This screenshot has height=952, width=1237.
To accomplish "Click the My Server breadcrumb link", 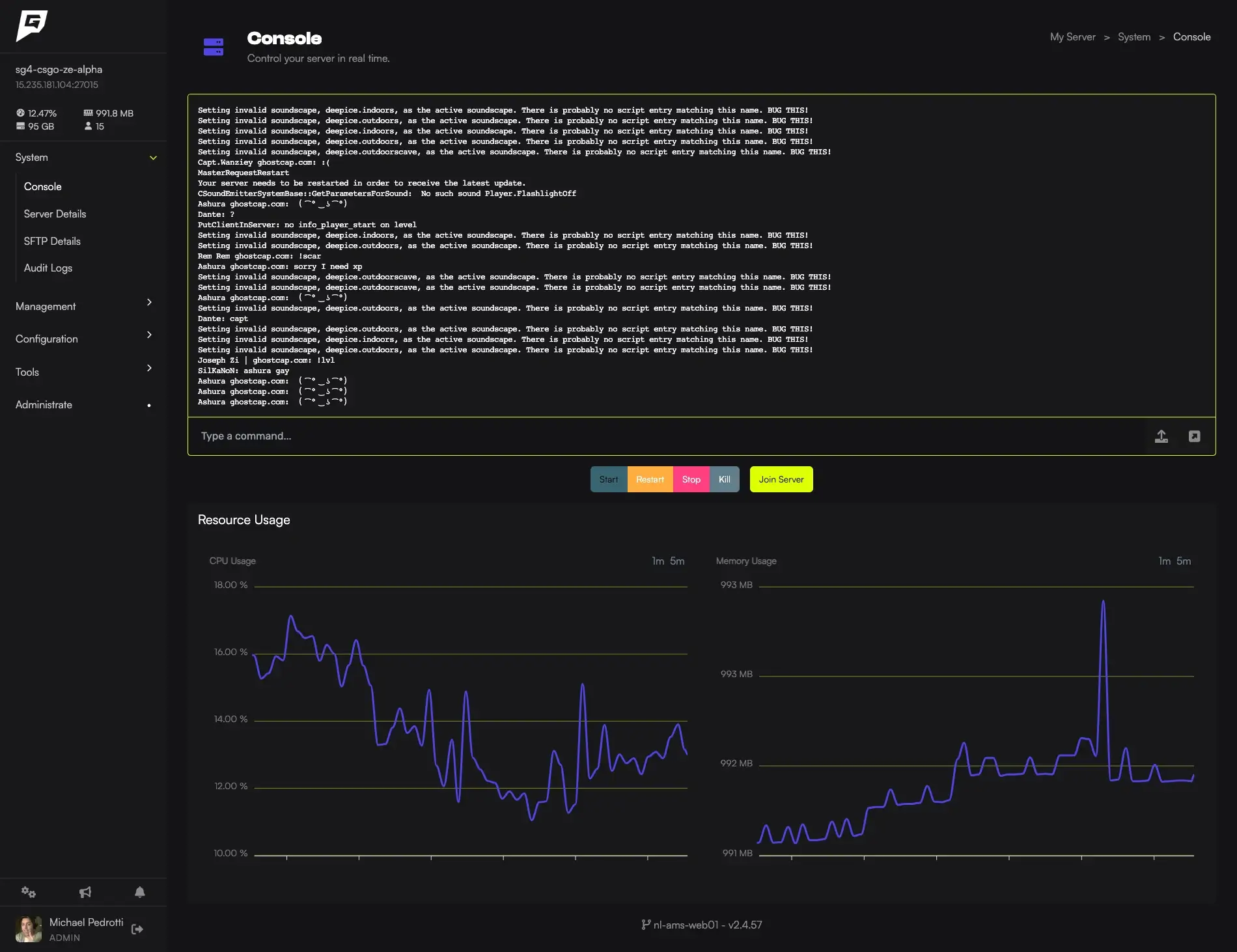I will tap(1072, 37).
